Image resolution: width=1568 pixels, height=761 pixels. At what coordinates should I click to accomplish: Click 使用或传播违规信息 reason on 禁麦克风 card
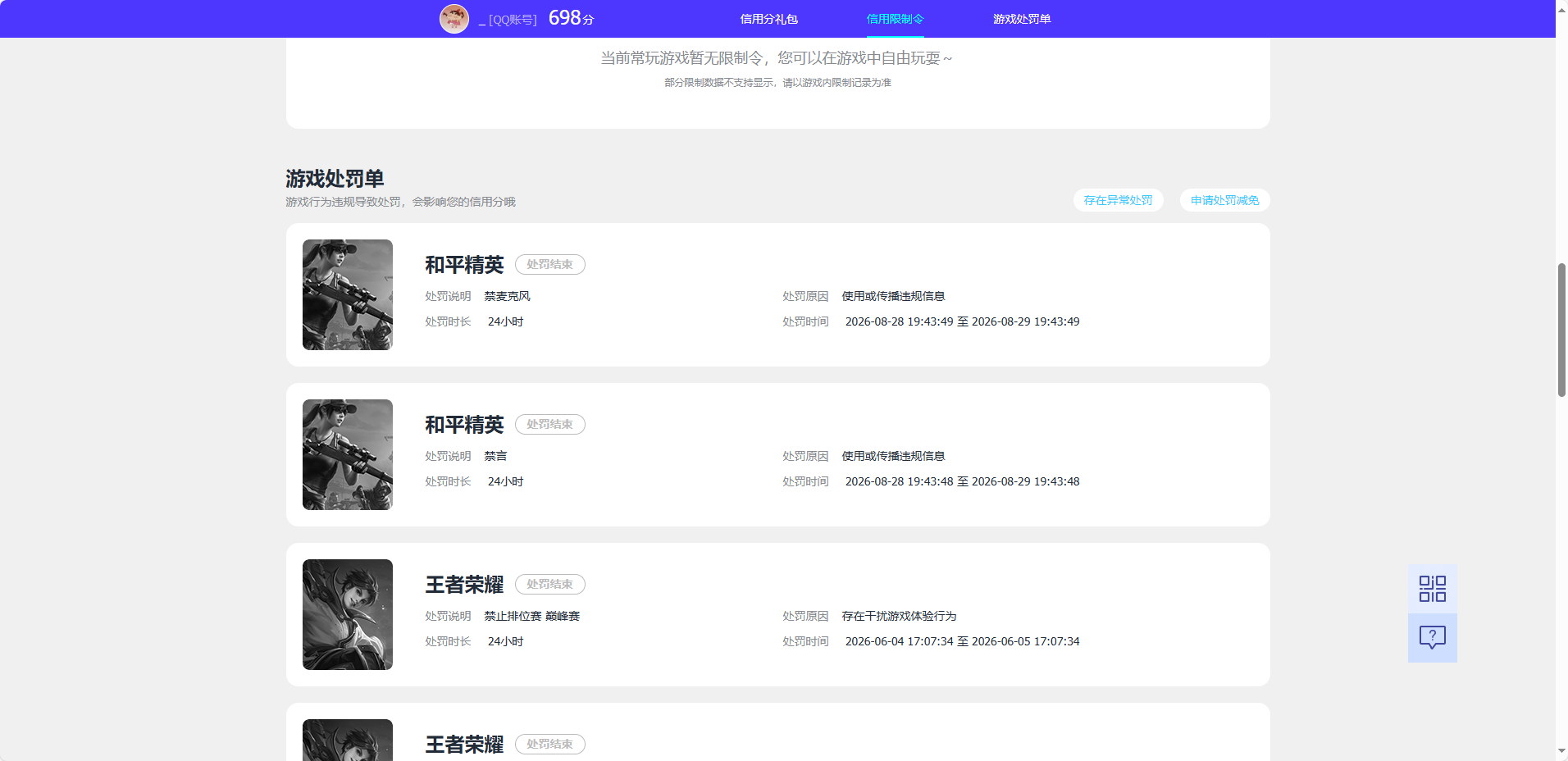pyautogui.click(x=893, y=296)
